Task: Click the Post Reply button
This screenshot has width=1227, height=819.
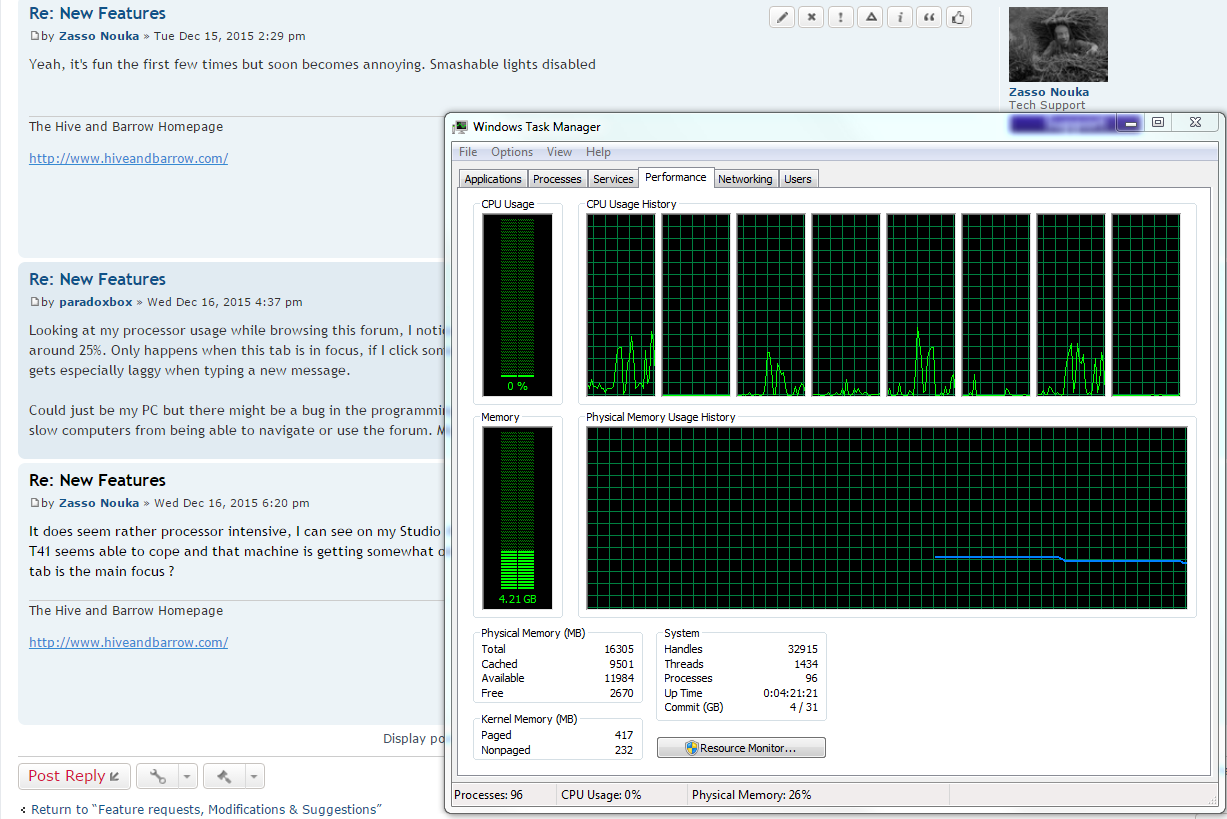Action: point(74,776)
